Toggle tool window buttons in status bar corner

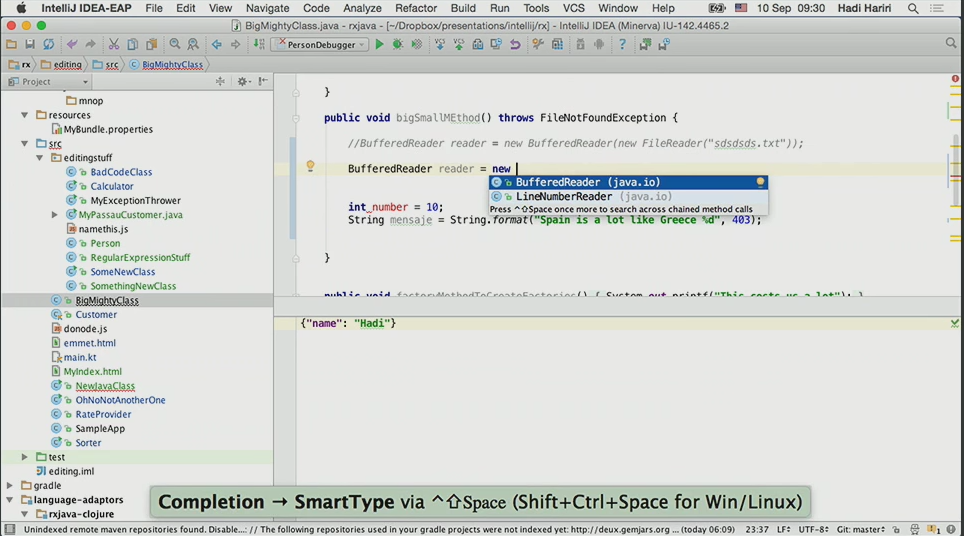tap(9, 529)
